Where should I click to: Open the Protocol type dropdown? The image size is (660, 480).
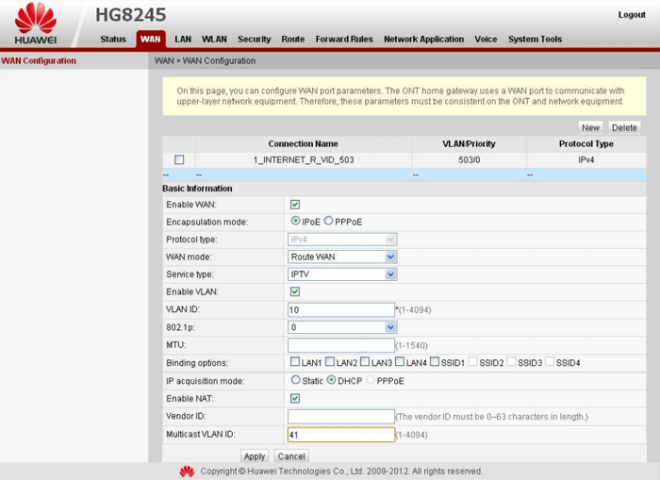[x=342, y=240]
